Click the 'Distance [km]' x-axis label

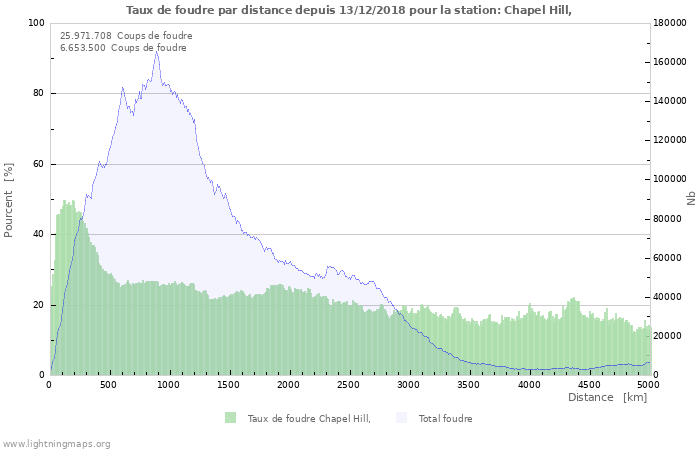pyautogui.click(x=607, y=397)
